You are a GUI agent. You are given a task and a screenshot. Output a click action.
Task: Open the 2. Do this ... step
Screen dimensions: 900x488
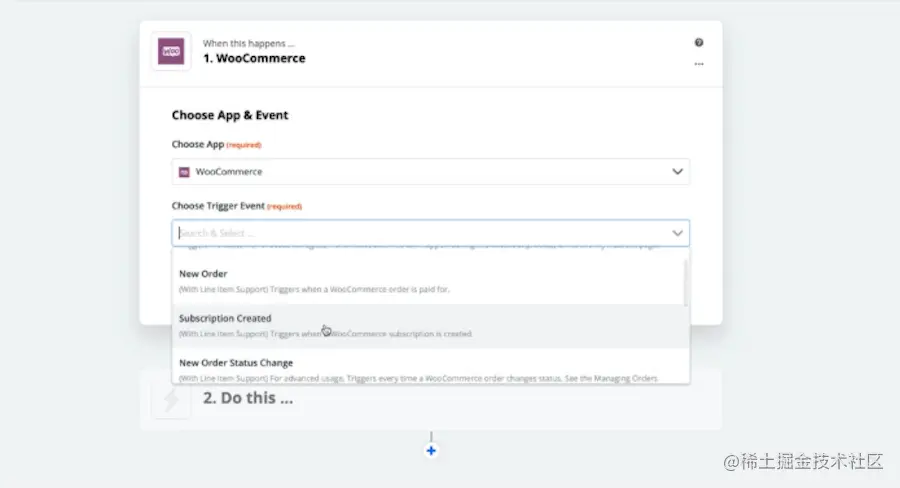430,399
